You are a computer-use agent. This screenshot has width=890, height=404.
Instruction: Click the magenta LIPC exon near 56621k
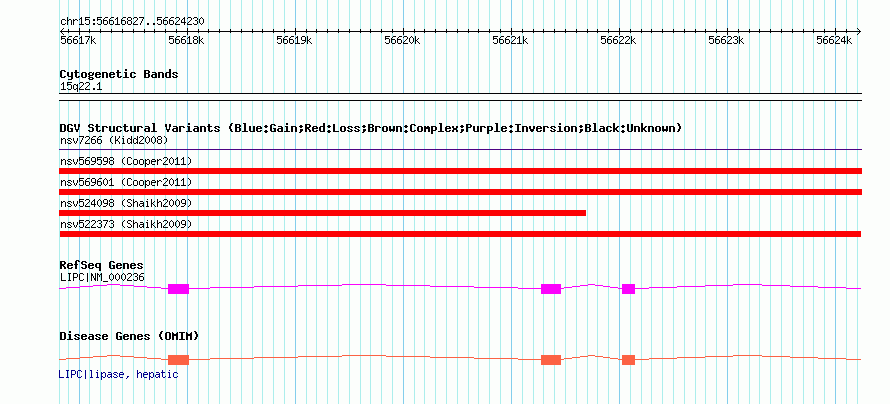click(x=551, y=289)
